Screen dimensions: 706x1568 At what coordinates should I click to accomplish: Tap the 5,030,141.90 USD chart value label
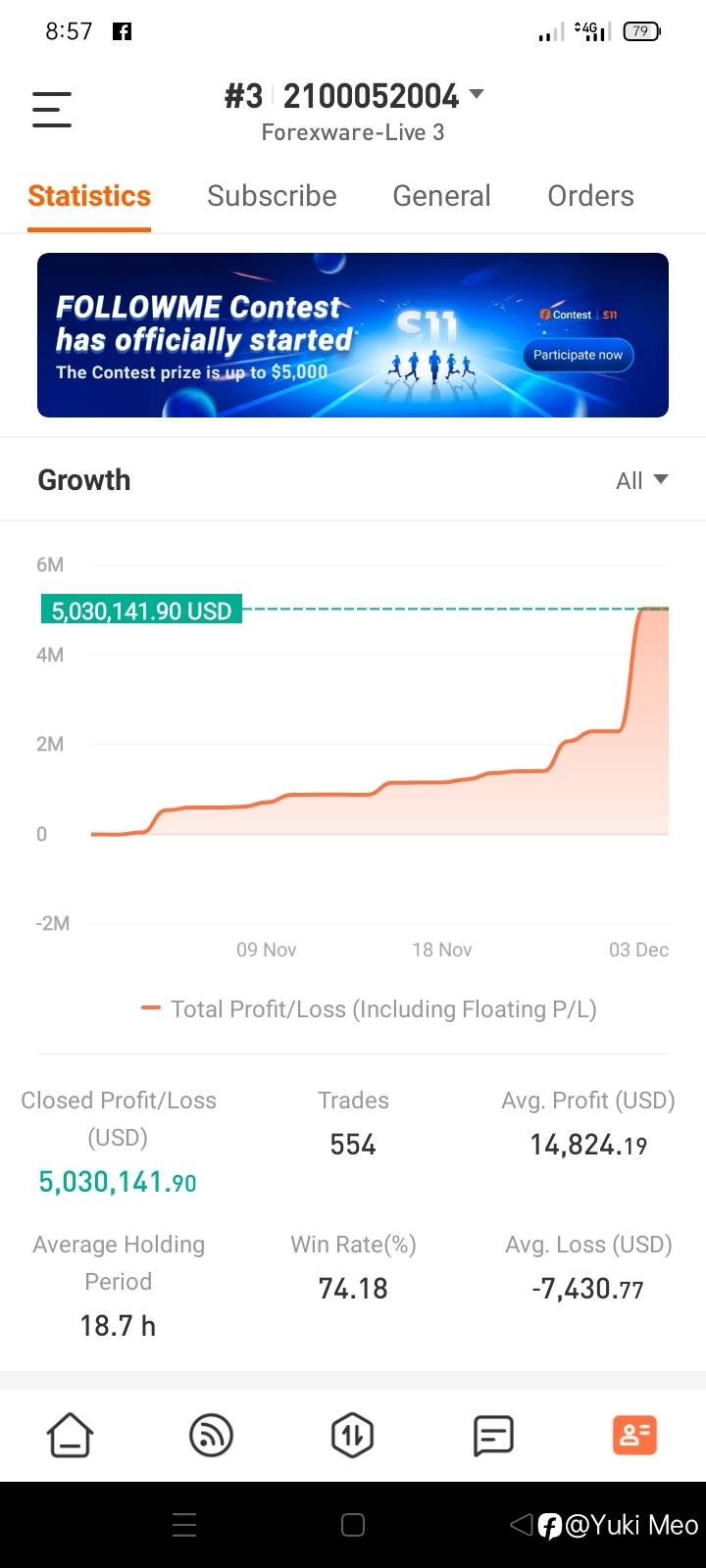[x=141, y=611]
